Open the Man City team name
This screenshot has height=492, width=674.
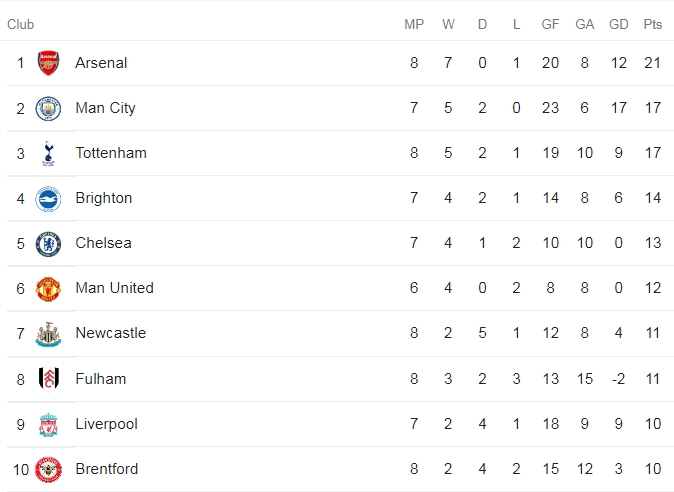(105, 108)
